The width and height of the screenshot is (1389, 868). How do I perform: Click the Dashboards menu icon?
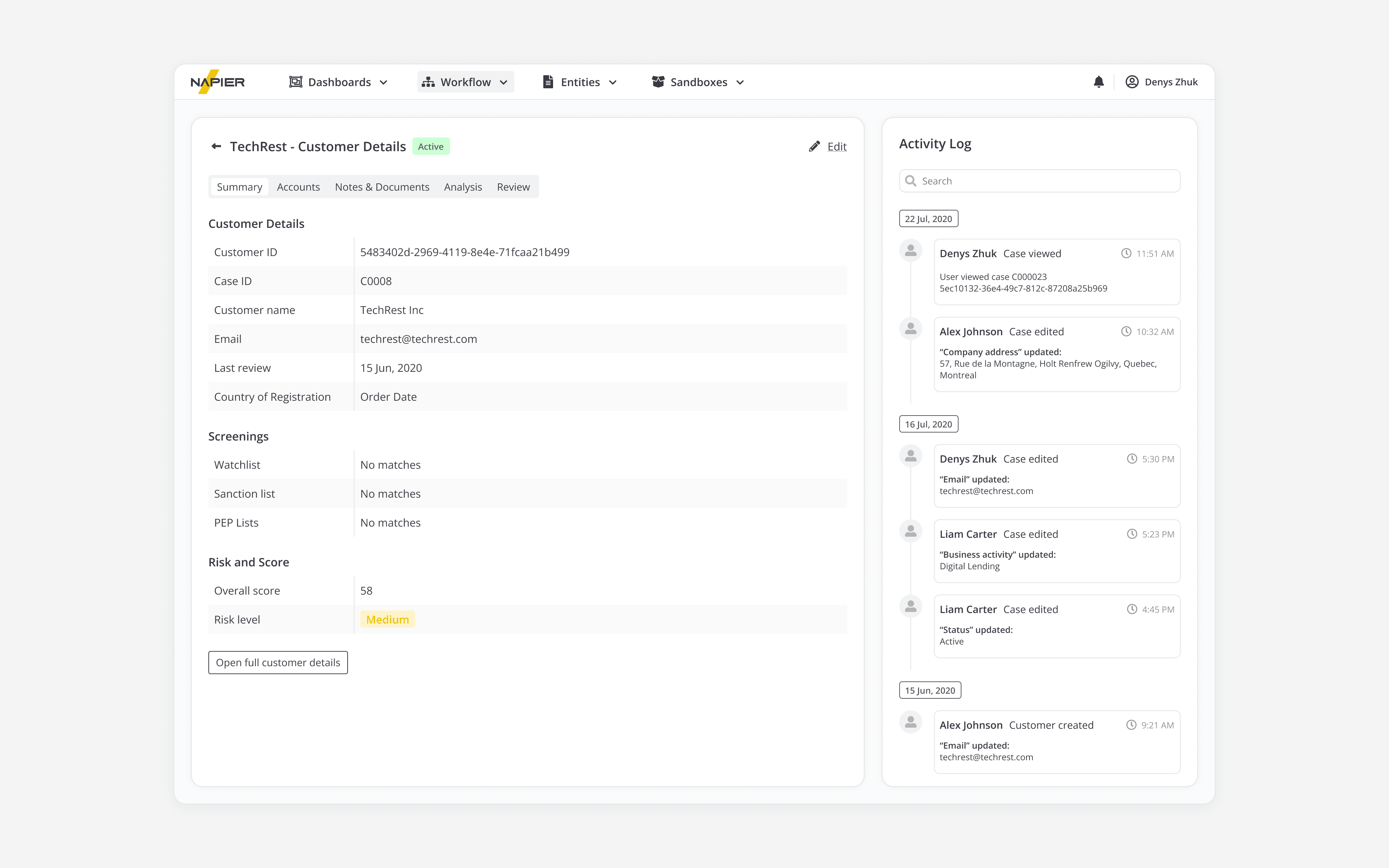[x=296, y=82]
